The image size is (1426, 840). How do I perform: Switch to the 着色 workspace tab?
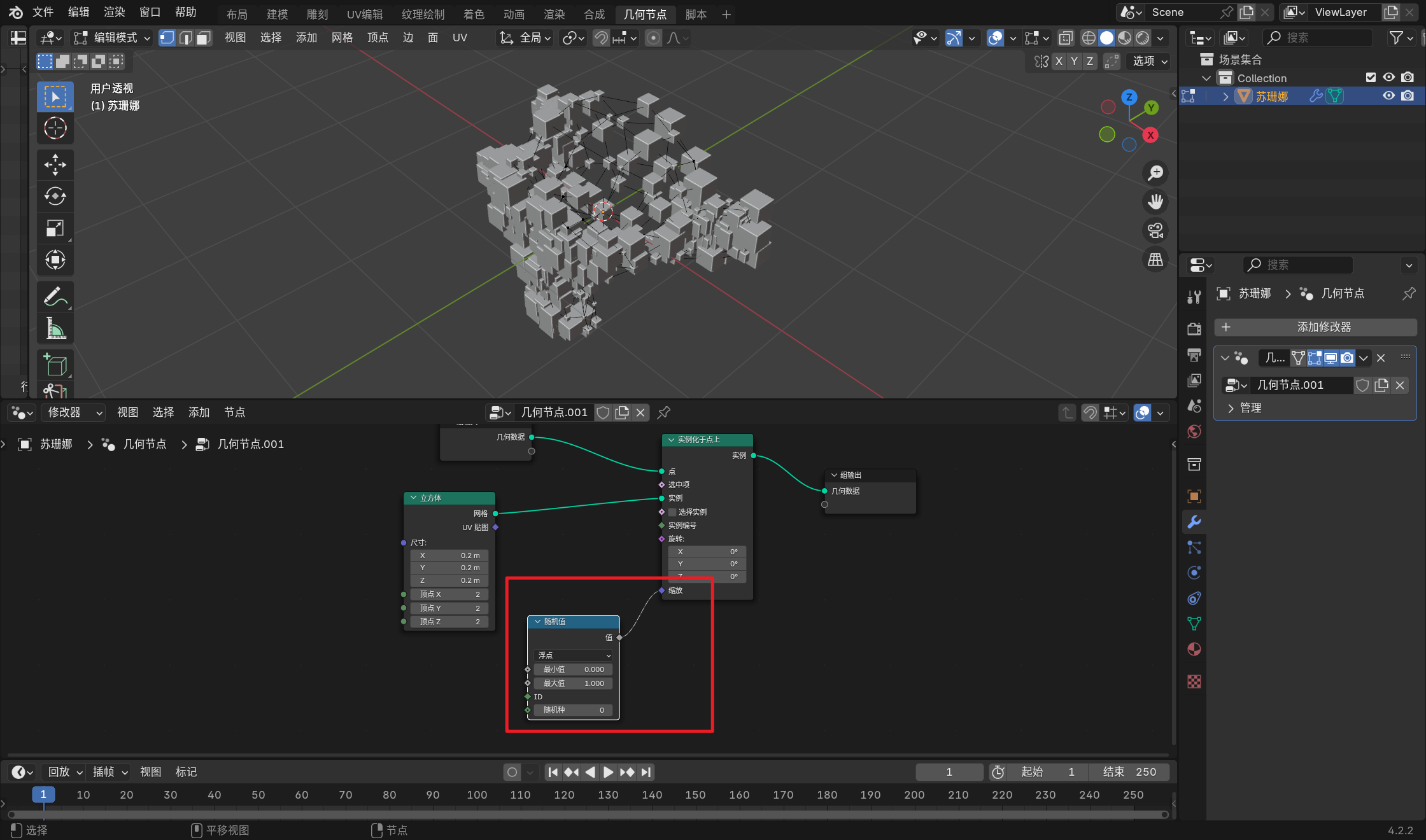(x=474, y=14)
